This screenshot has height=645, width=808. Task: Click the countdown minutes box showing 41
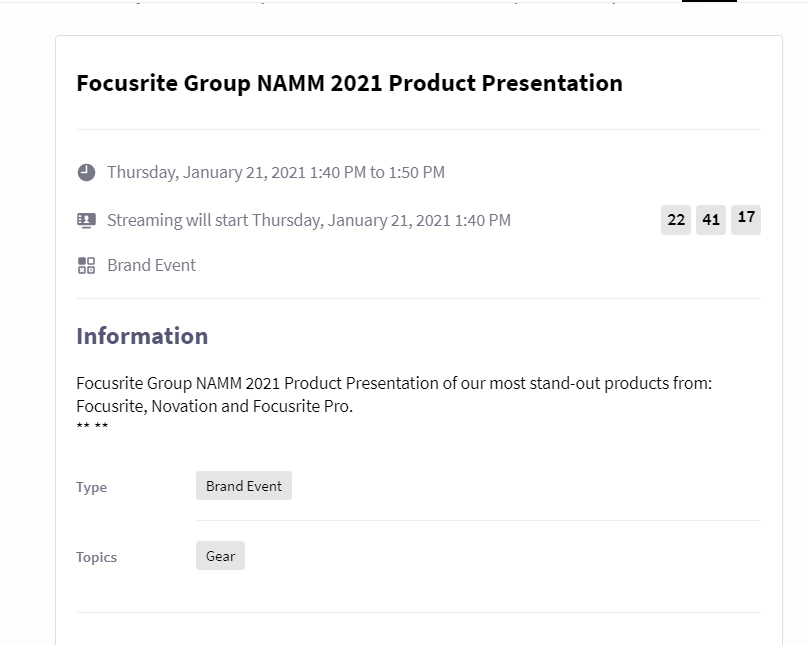711,219
